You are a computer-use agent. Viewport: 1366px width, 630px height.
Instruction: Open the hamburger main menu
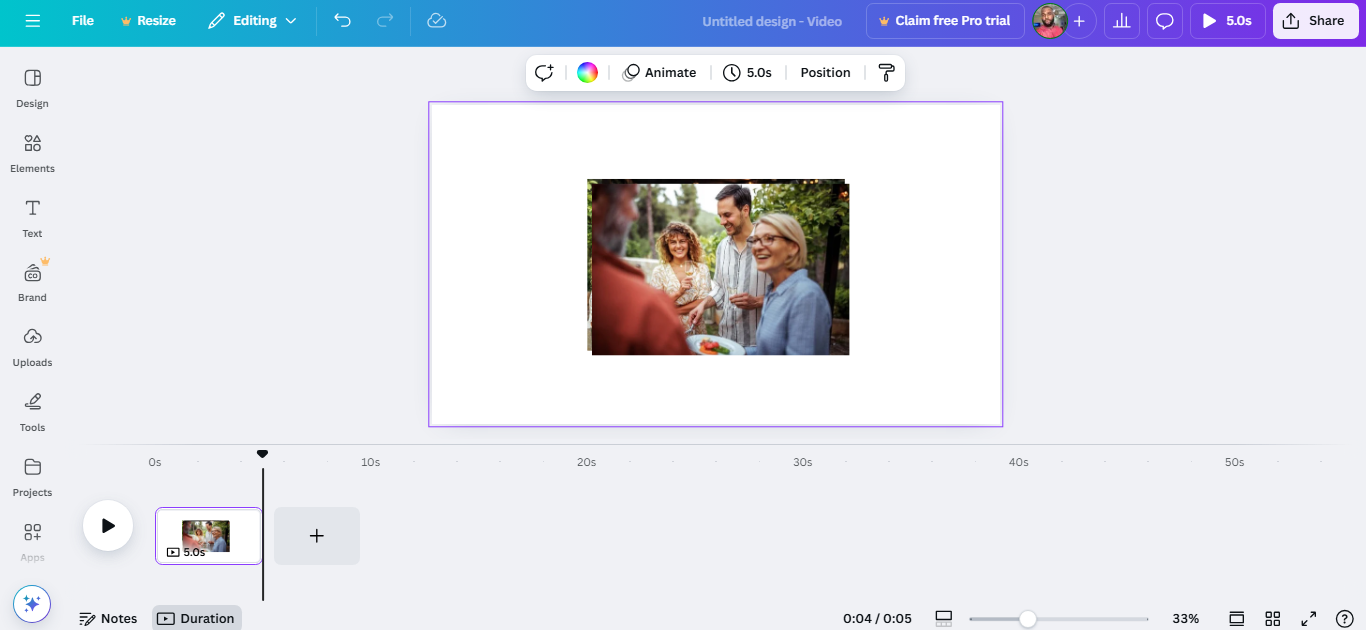click(x=33, y=20)
